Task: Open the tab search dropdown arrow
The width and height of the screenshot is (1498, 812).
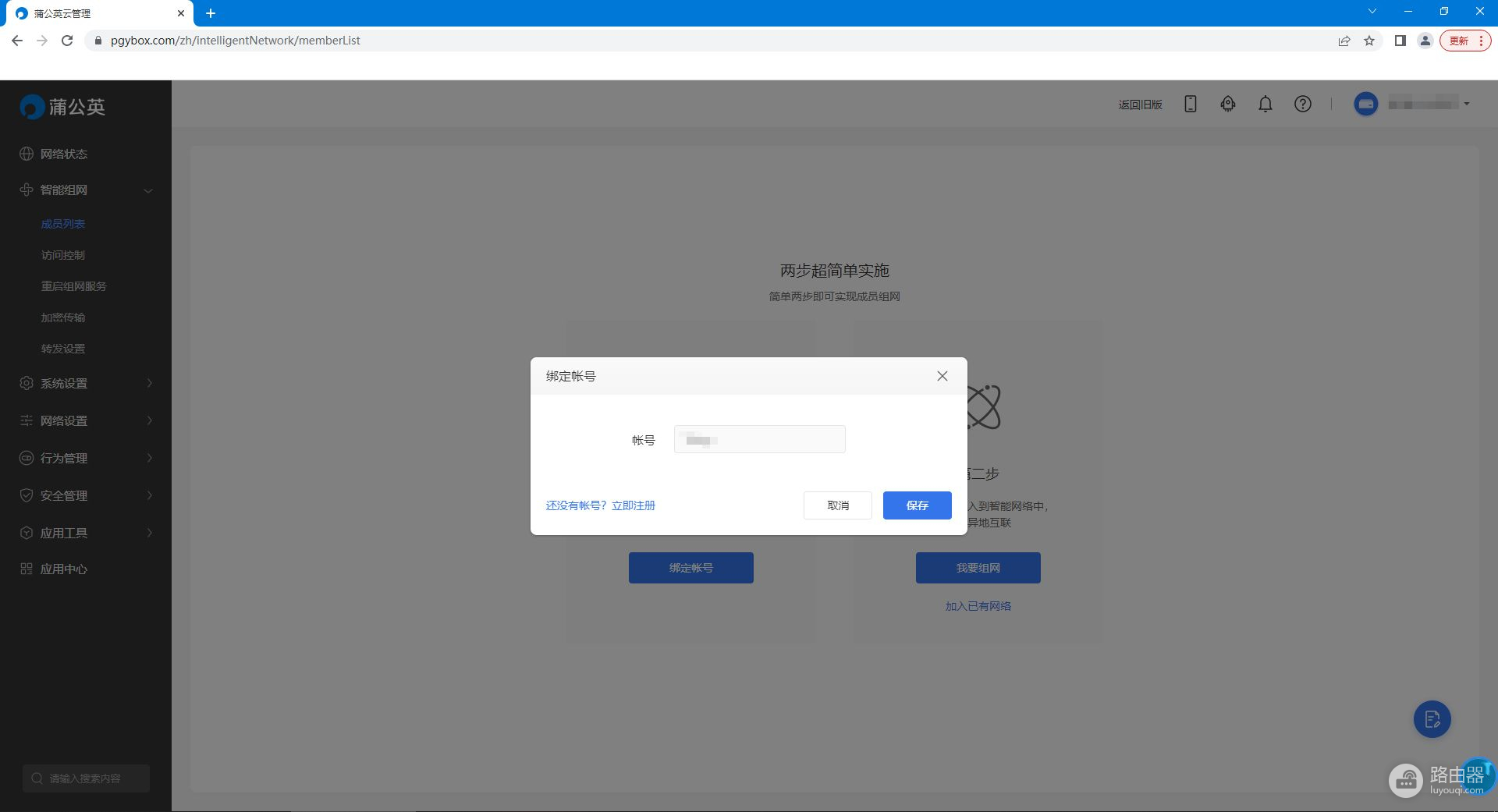Action: point(1372,12)
